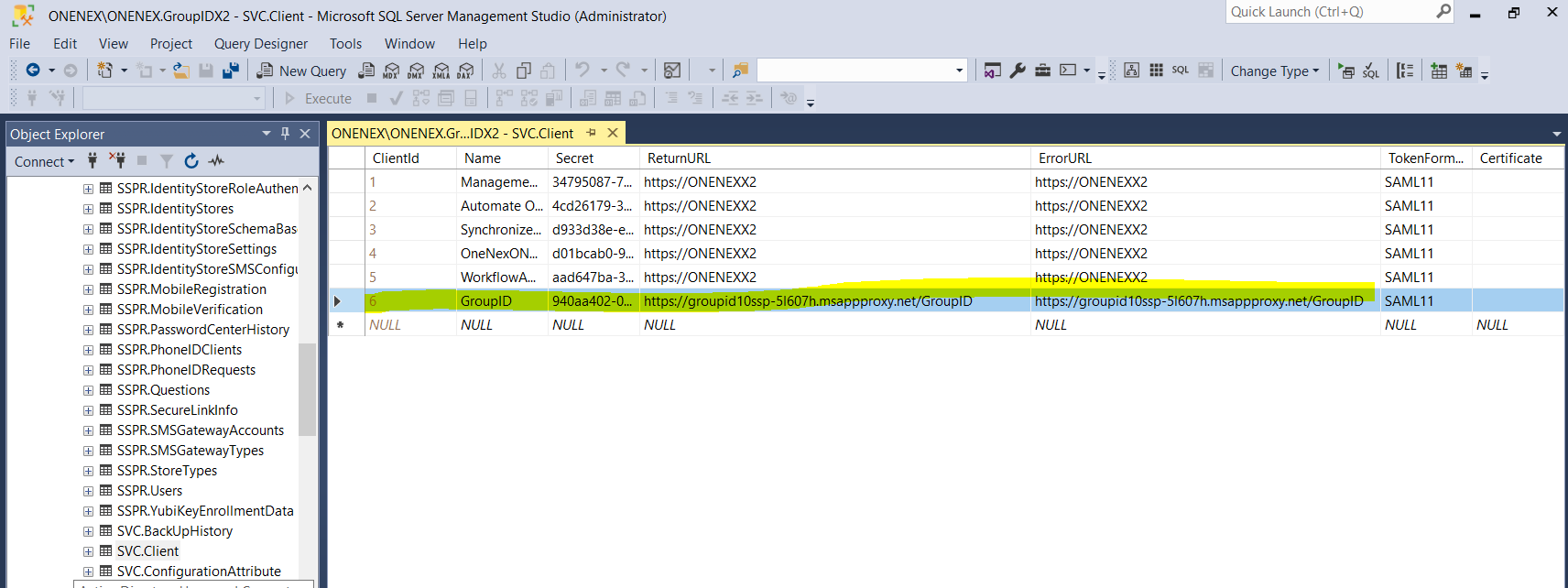Viewport: 1568px width, 588px height.
Task: Open a new DAX query
Action: click(x=465, y=71)
